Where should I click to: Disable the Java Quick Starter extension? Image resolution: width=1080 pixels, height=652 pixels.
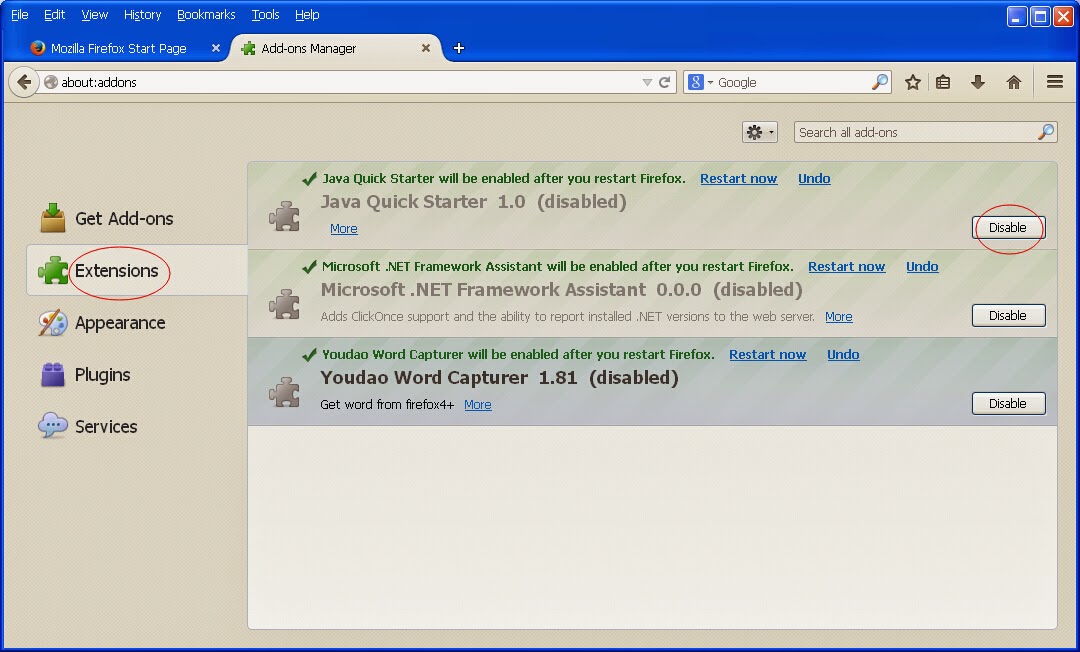tap(1008, 227)
